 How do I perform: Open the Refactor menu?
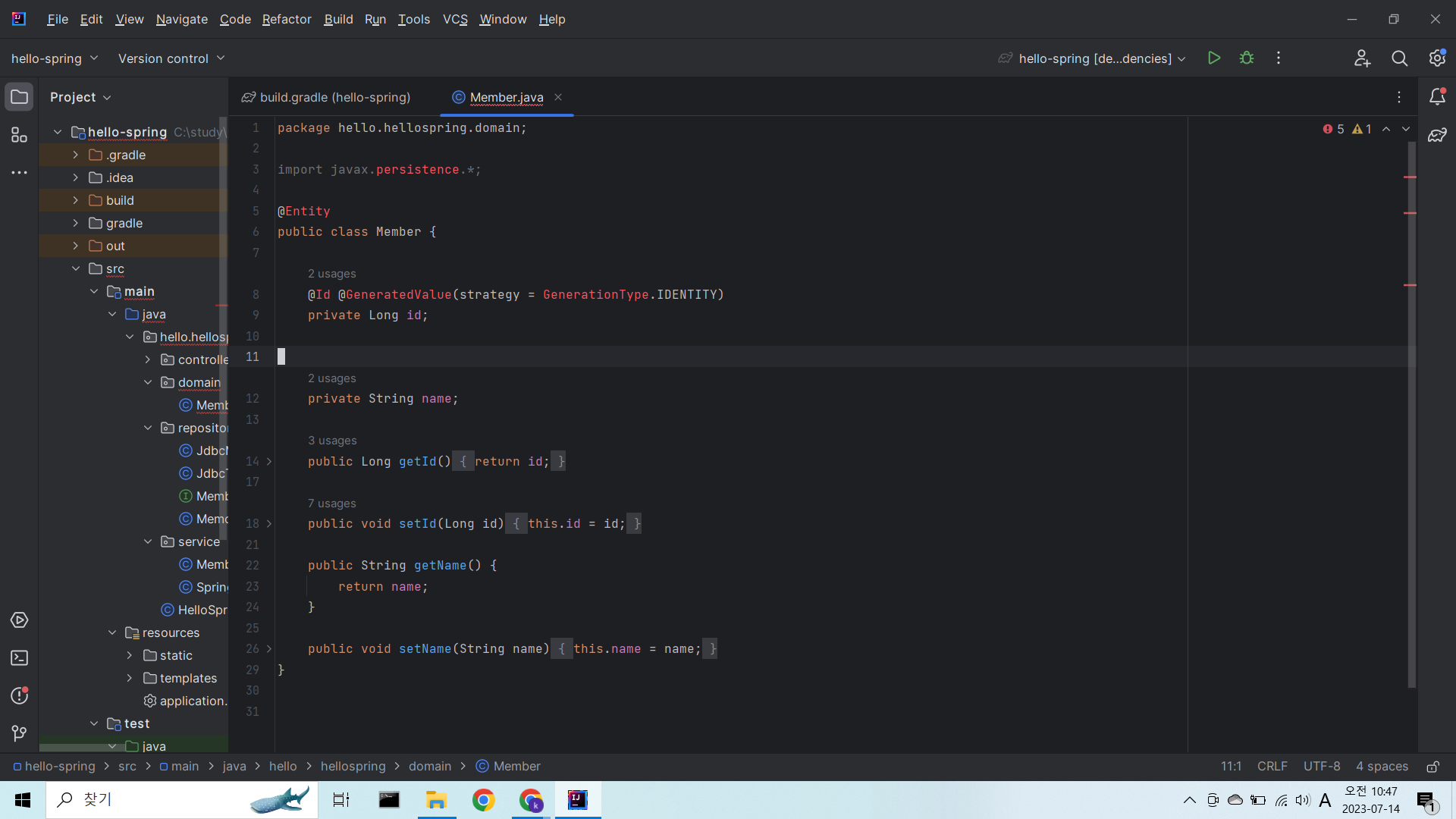(x=287, y=19)
